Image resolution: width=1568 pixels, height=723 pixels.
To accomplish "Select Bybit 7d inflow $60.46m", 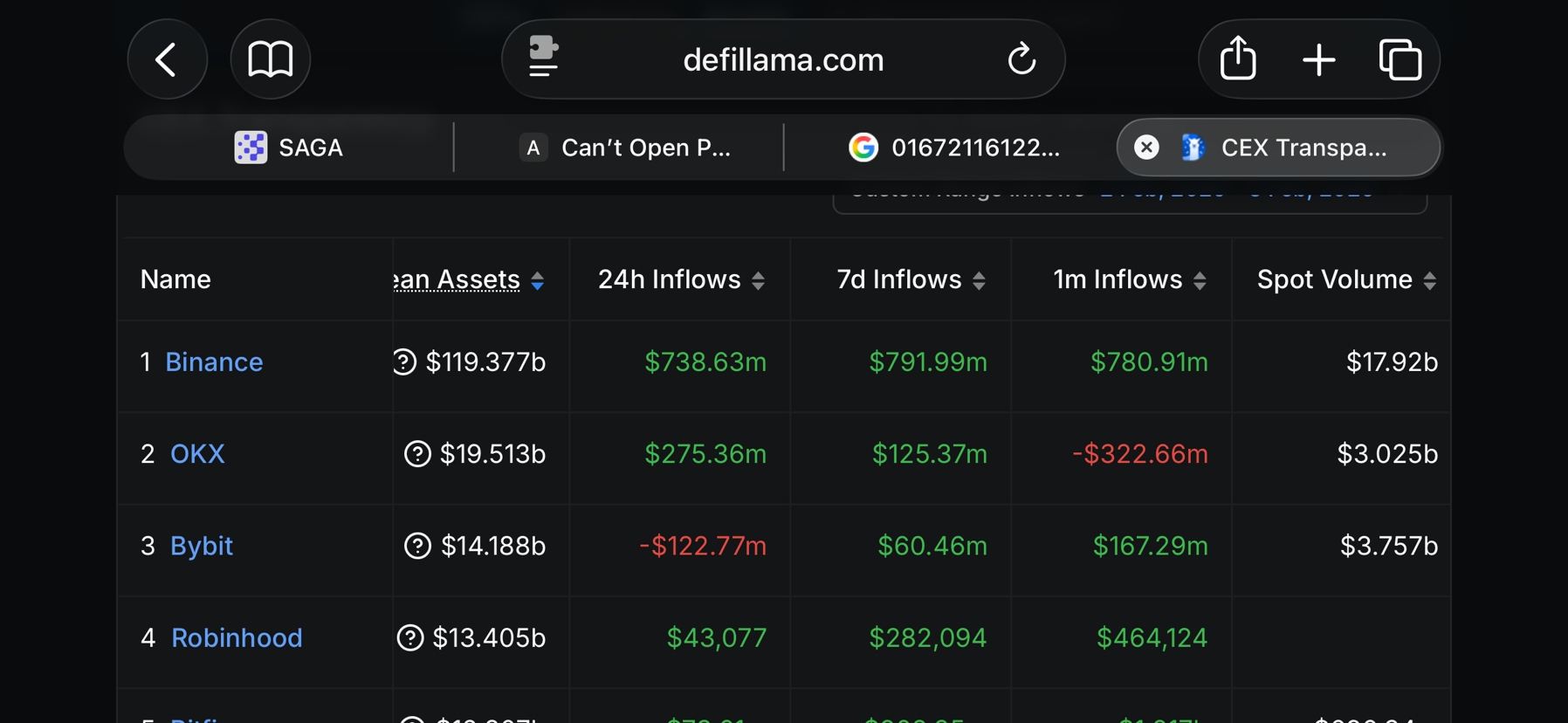I will pyautogui.click(x=932, y=546).
